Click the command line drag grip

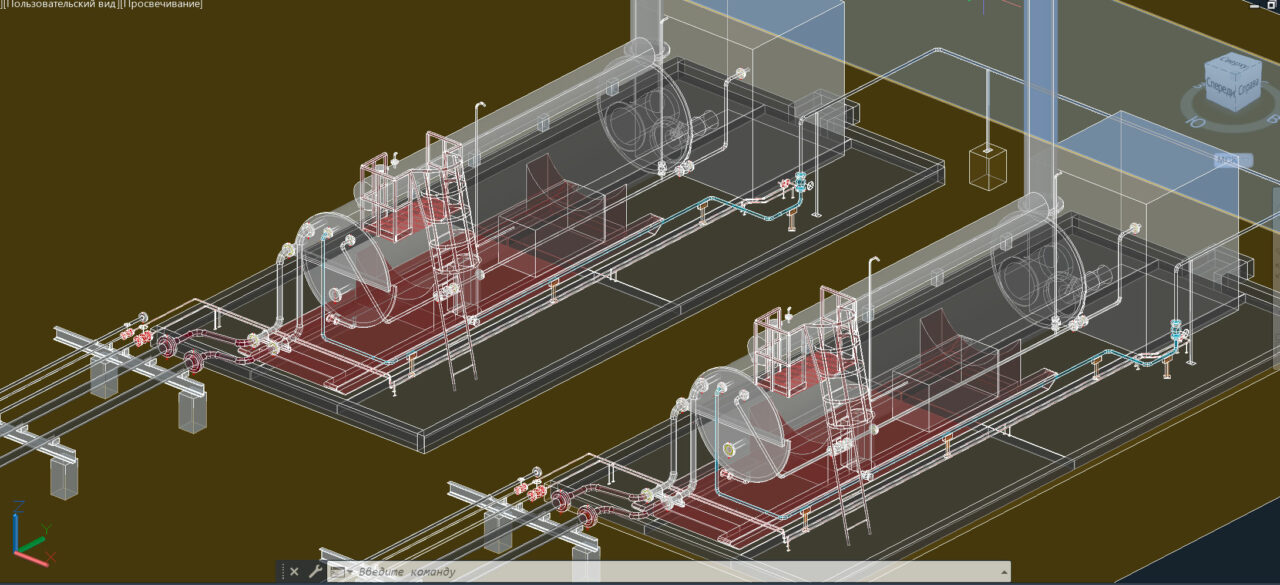pyautogui.click(x=281, y=572)
